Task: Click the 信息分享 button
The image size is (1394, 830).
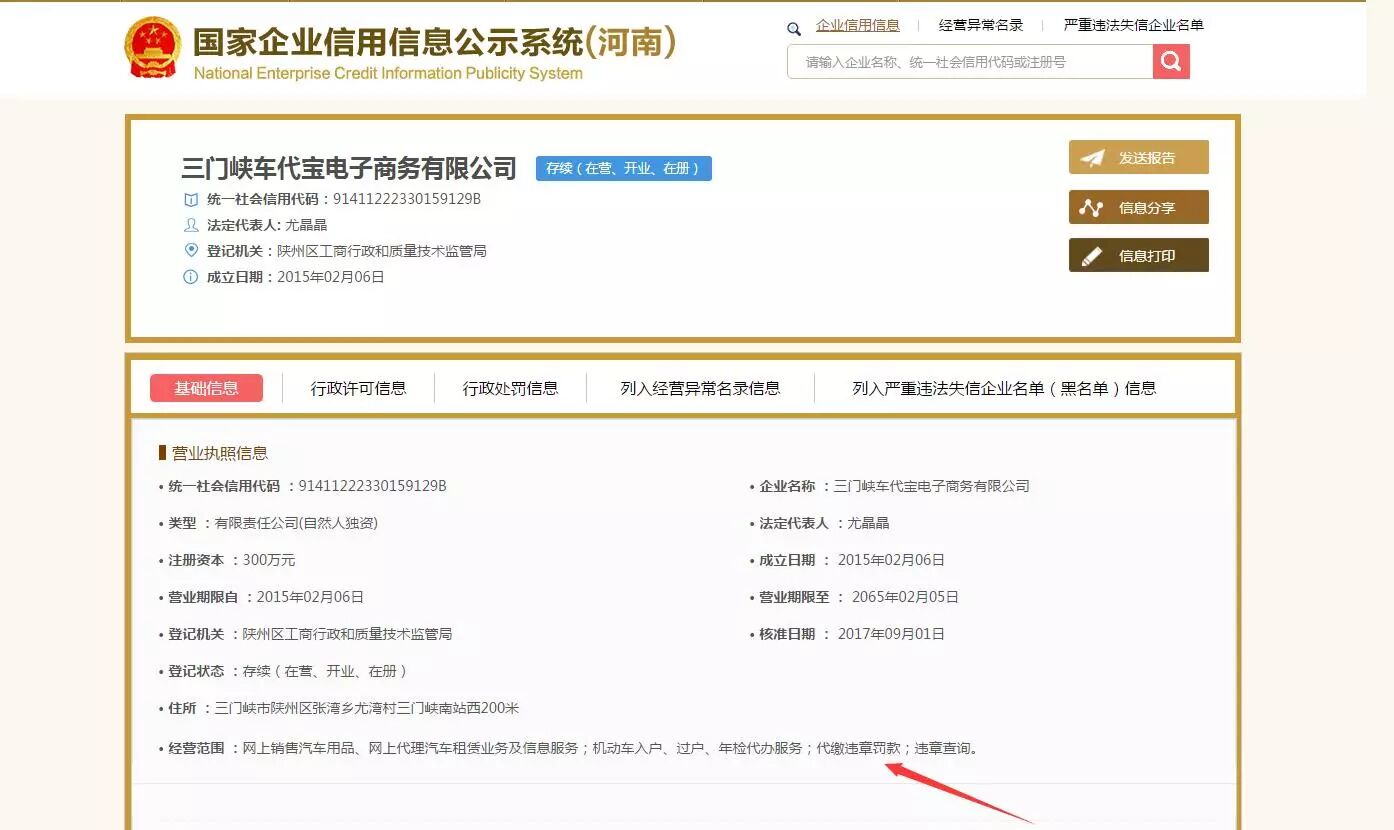Action: click(1139, 208)
